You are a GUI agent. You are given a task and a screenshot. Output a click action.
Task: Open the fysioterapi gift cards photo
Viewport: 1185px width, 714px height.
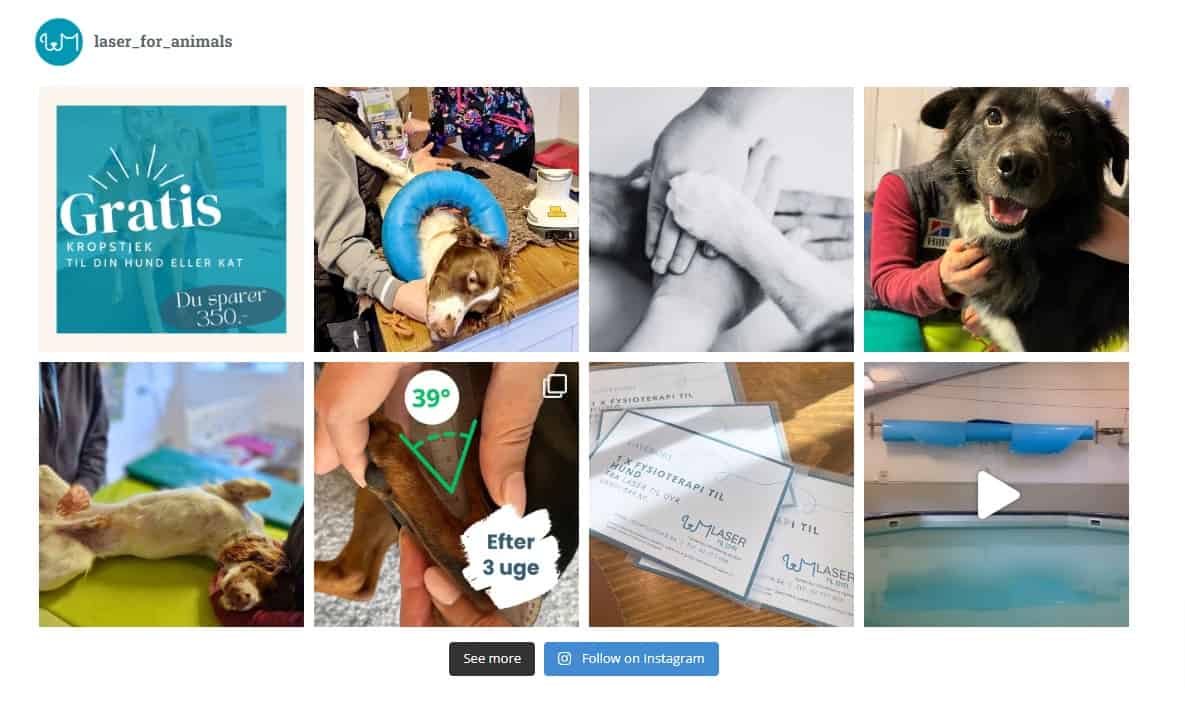722,494
